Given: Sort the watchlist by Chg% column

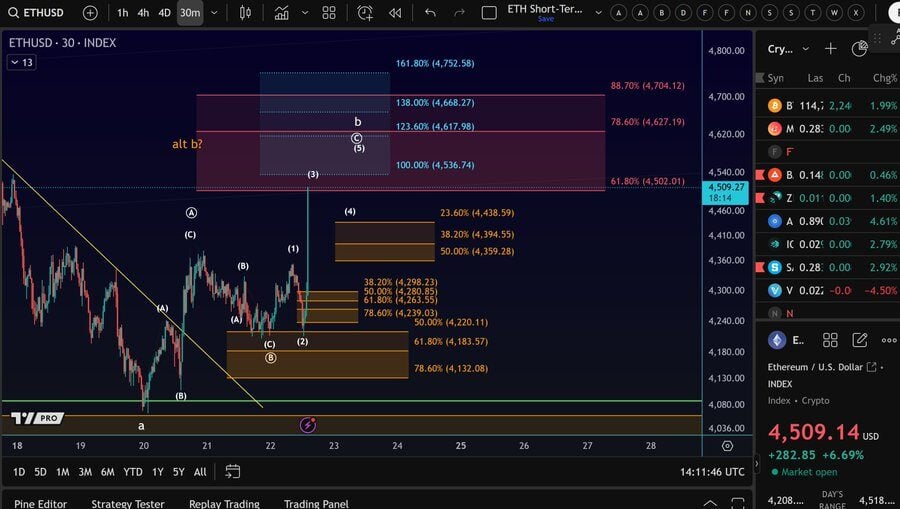Looking at the screenshot, I should 885,78.
